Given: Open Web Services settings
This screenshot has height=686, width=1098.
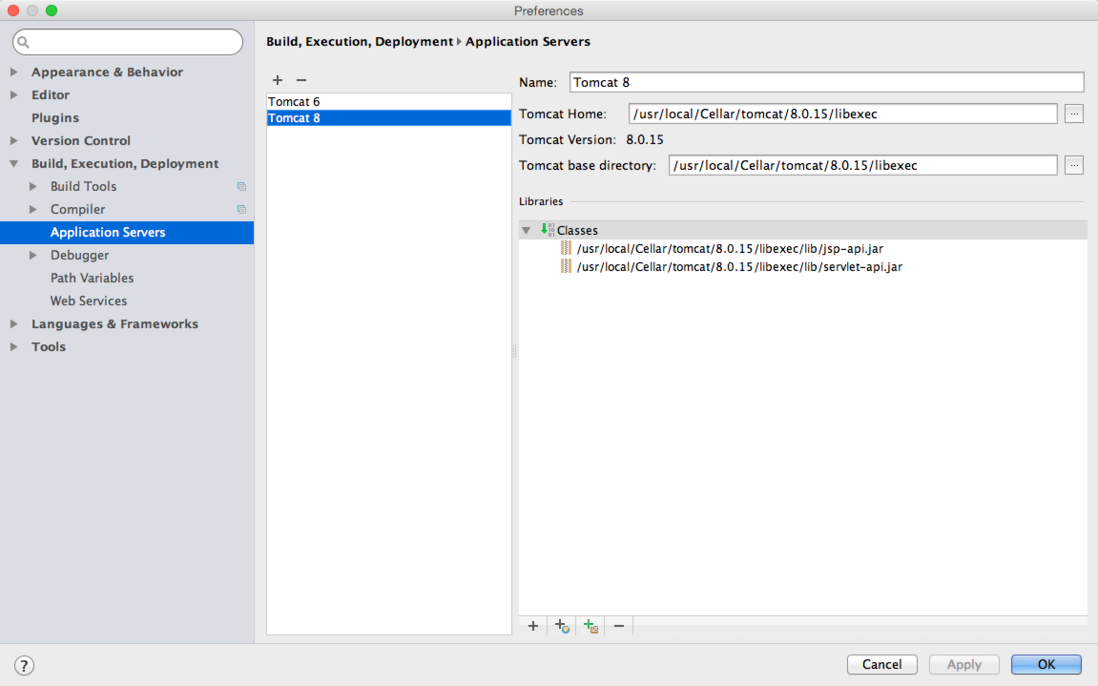Looking at the screenshot, I should (88, 301).
